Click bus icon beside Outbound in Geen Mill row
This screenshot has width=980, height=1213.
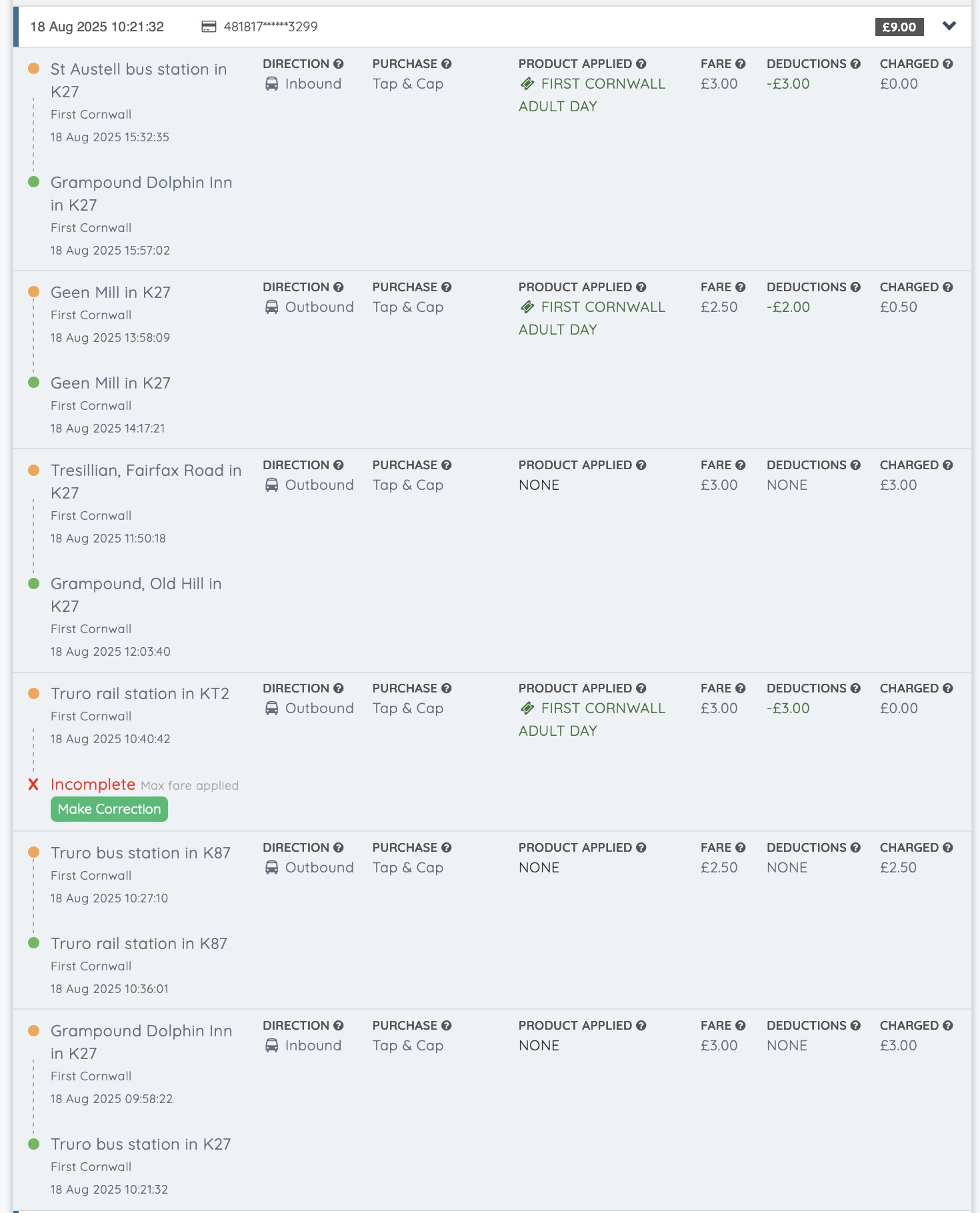[x=271, y=307]
